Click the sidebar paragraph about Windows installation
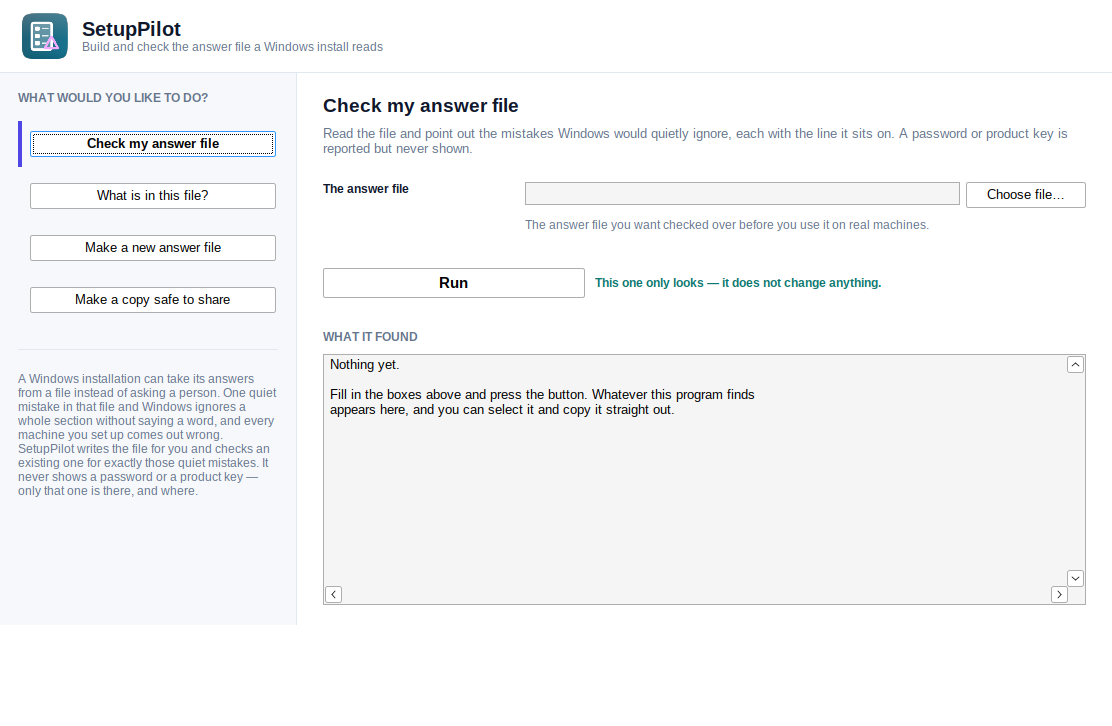1112x726 pixels. point(148,435)
